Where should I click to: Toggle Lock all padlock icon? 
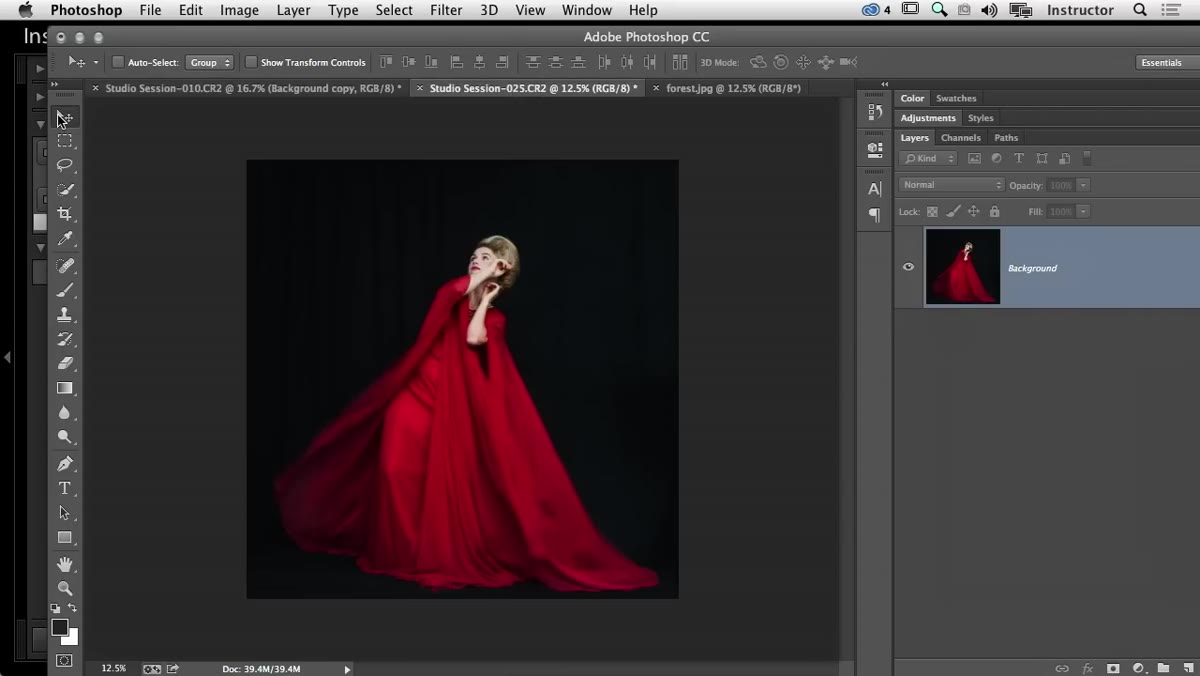point(994,212)
